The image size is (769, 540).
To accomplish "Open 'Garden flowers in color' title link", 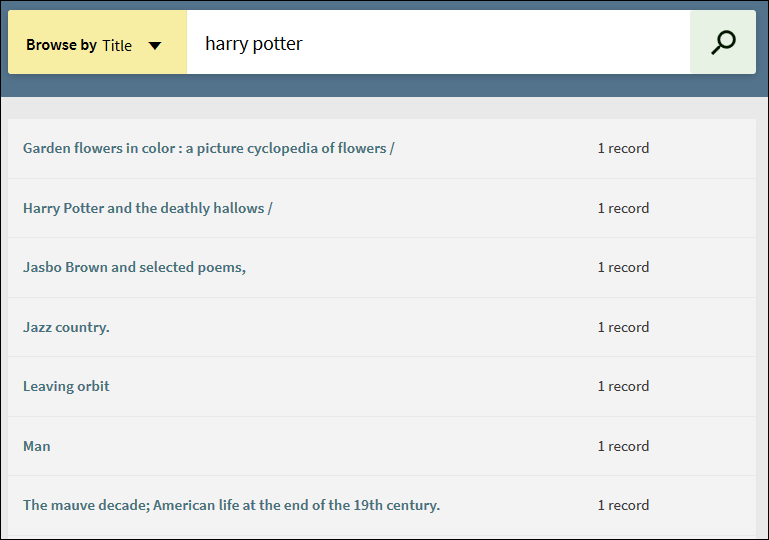I will pos(208,148).
